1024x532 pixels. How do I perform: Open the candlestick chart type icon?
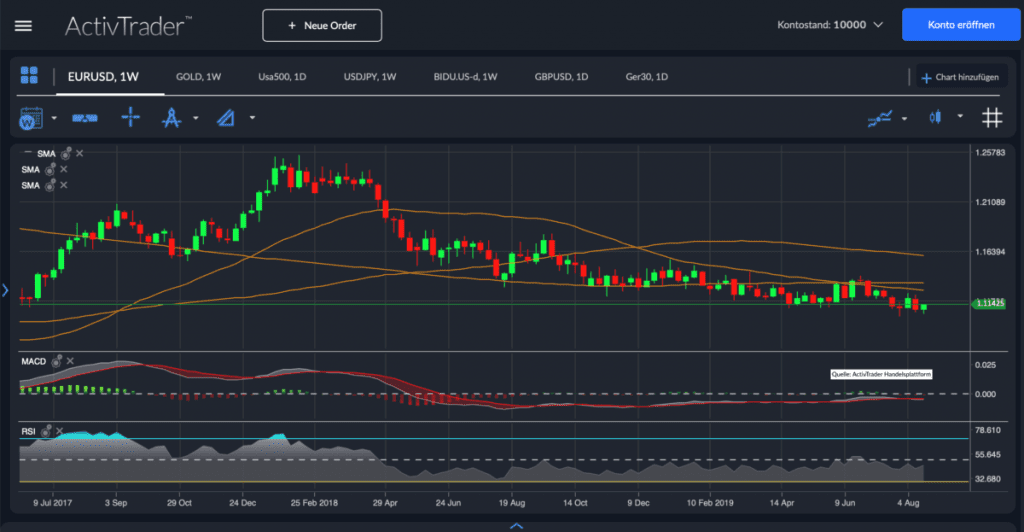tap(935, 117)
